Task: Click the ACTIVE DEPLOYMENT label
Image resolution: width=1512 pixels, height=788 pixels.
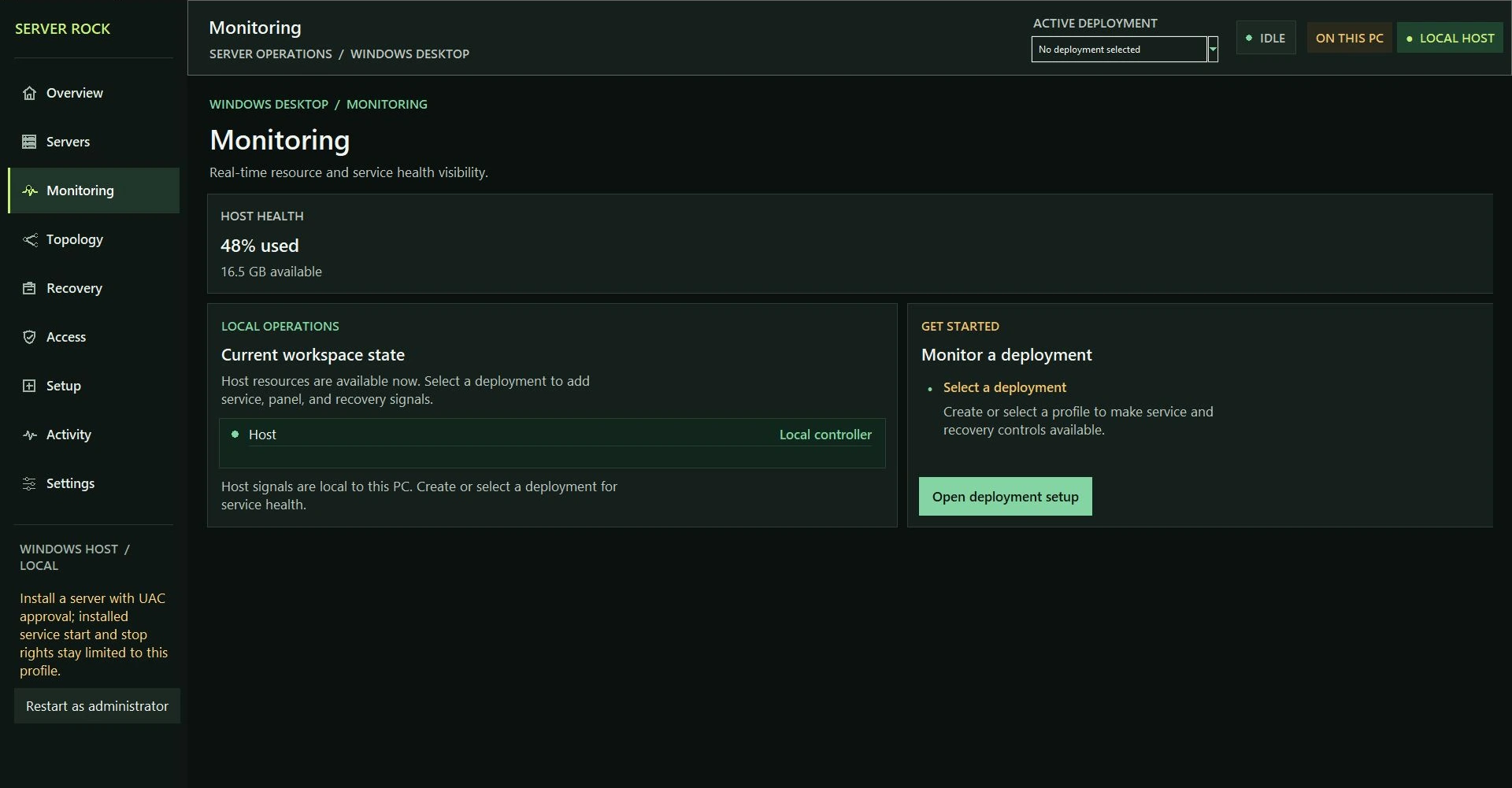Action: [x=1095, y=23]
